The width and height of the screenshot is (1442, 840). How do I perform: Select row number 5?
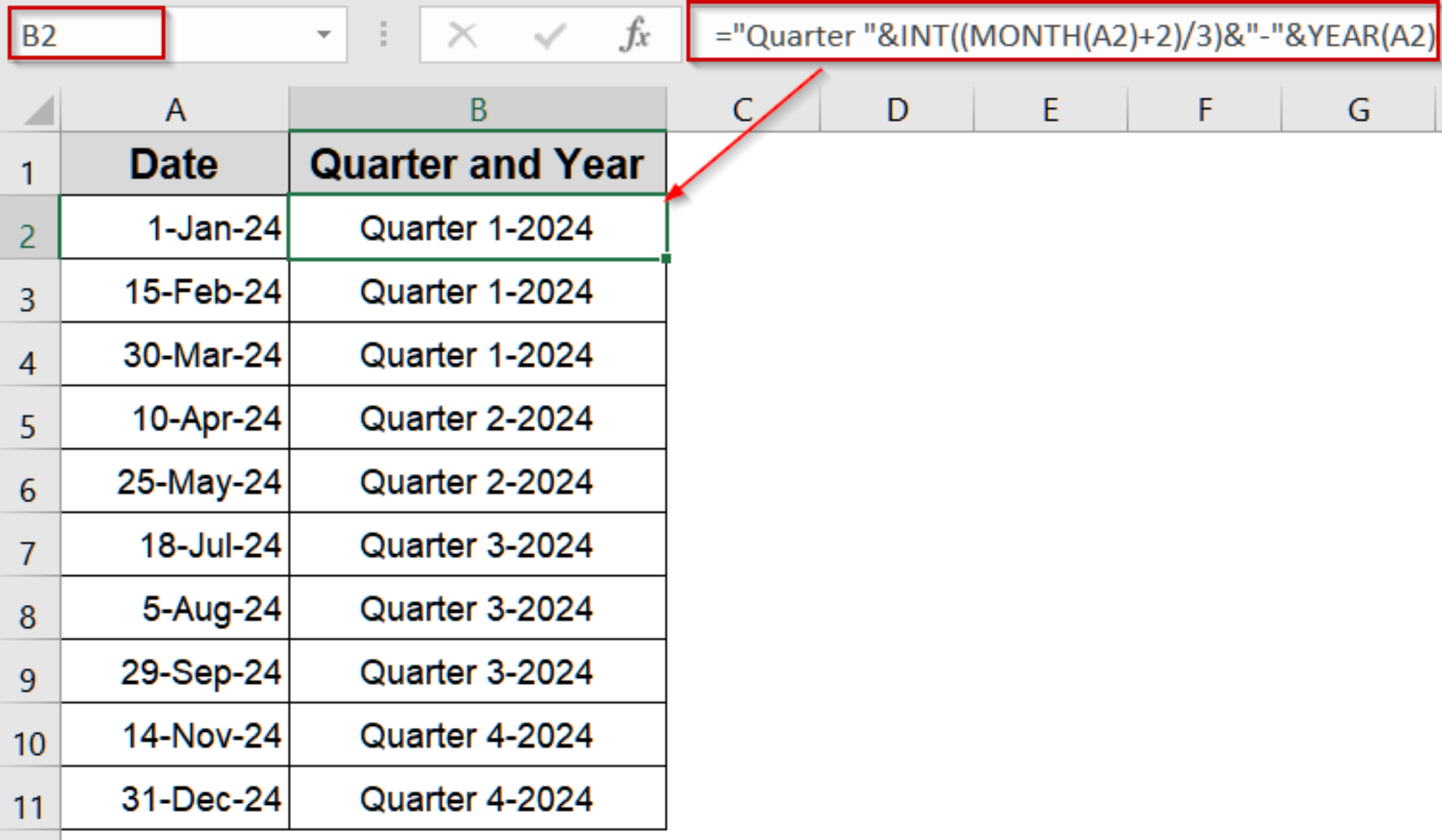[x=30, y=418]
